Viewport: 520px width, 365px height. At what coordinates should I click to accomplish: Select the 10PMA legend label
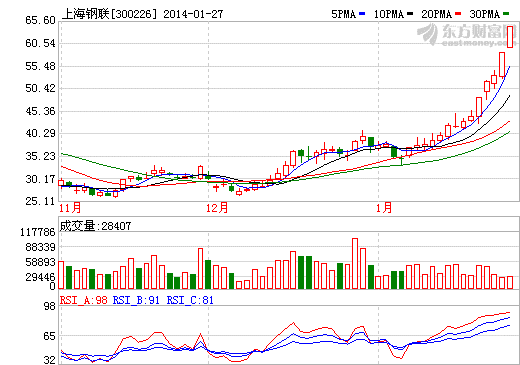389,14
